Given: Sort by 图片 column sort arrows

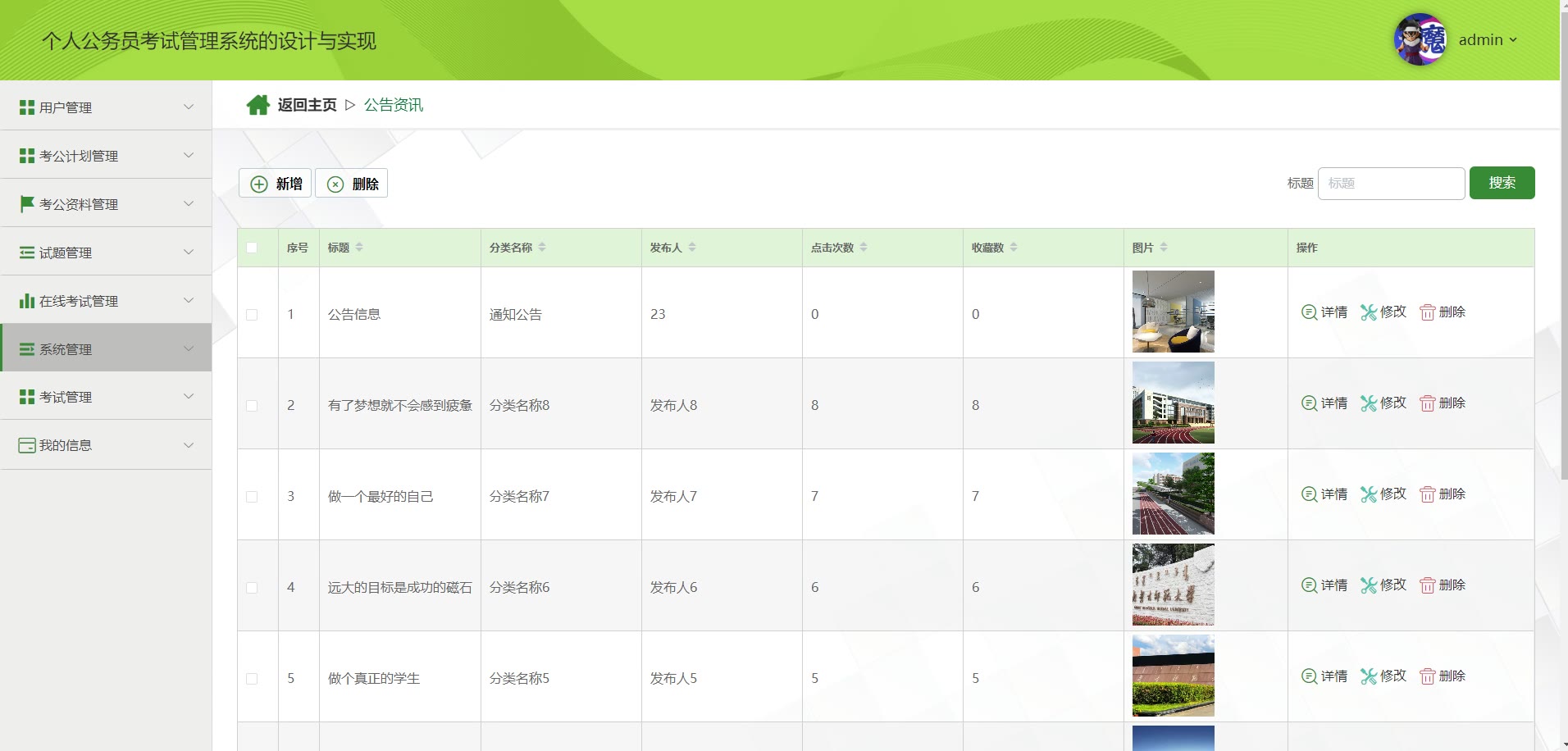Looking at the screenshot, I should [1164, 248].
